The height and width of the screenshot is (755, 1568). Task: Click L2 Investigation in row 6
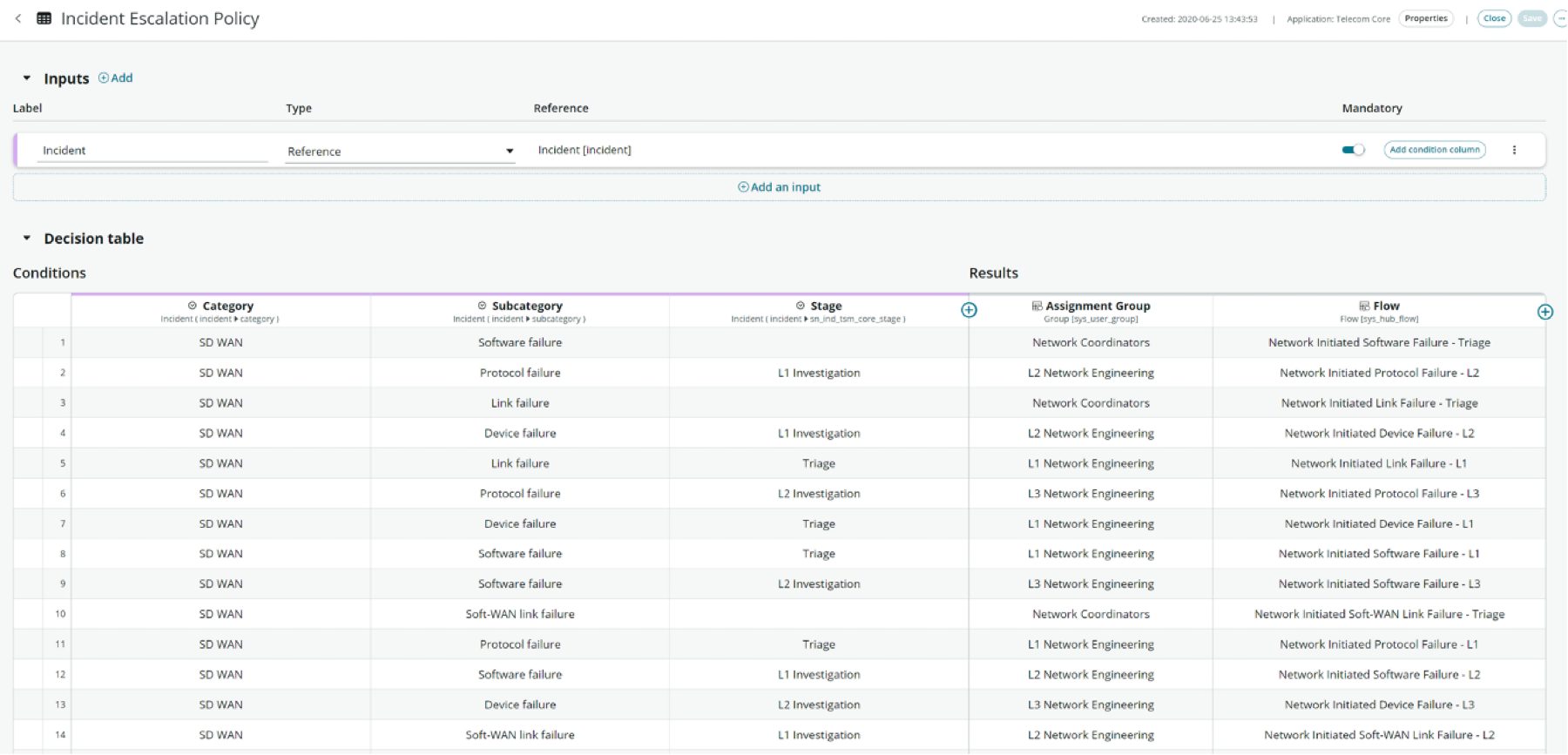[x=819, y=494]
